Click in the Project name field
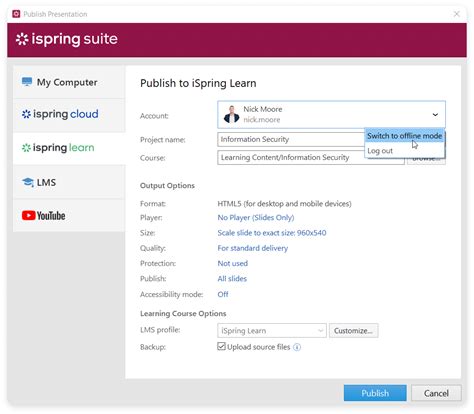This screenshot has height=414, width=474. tap(291, 139)
